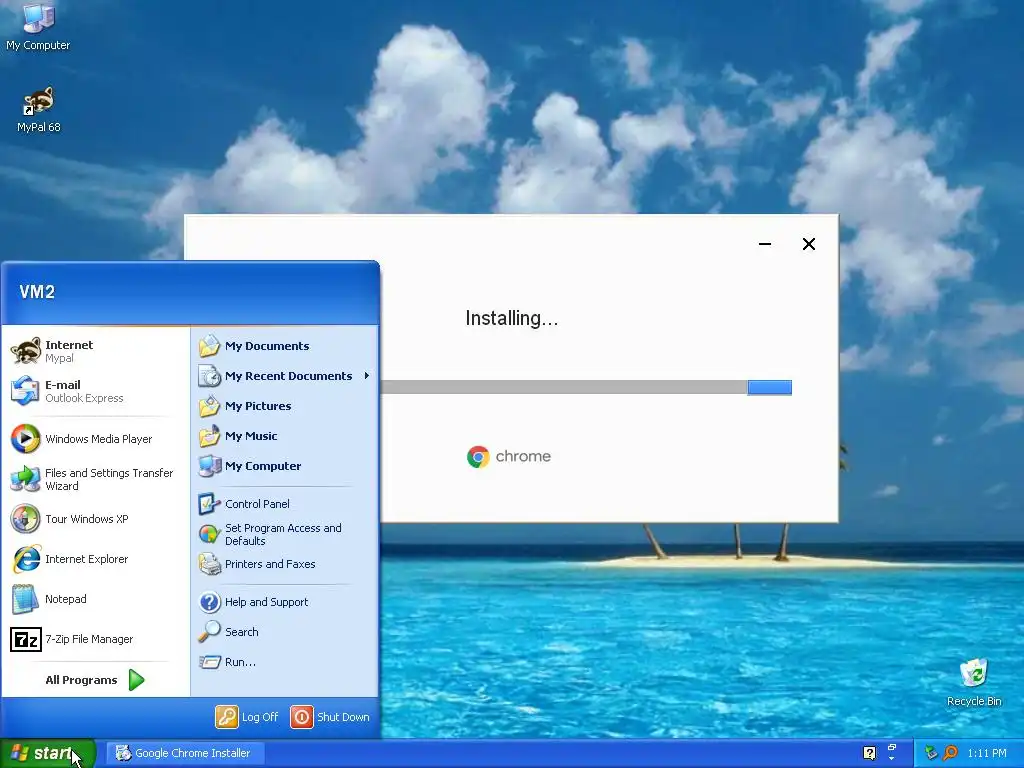The width and height of the screenshot is (1024, 768).
Task: Open Internet Explorer icon in Start menu
Action: (x=25, y=559)
